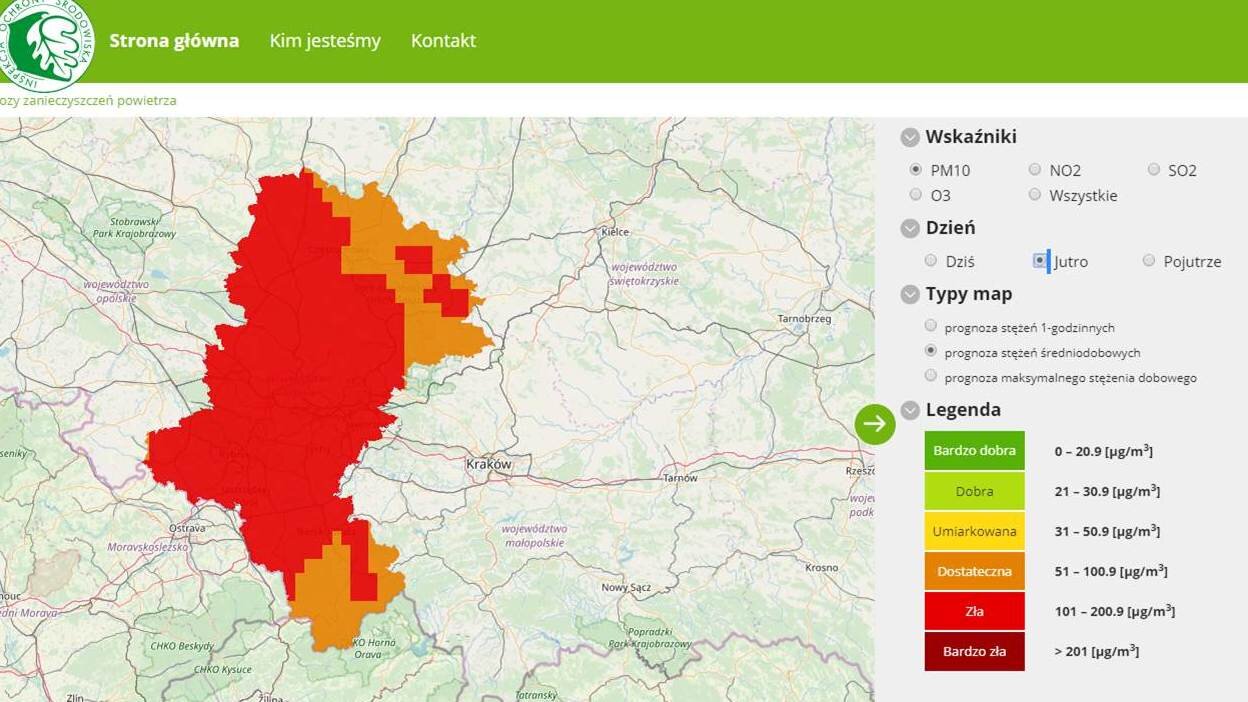Open the Kim jesteśmy page

tap(325, 41)
